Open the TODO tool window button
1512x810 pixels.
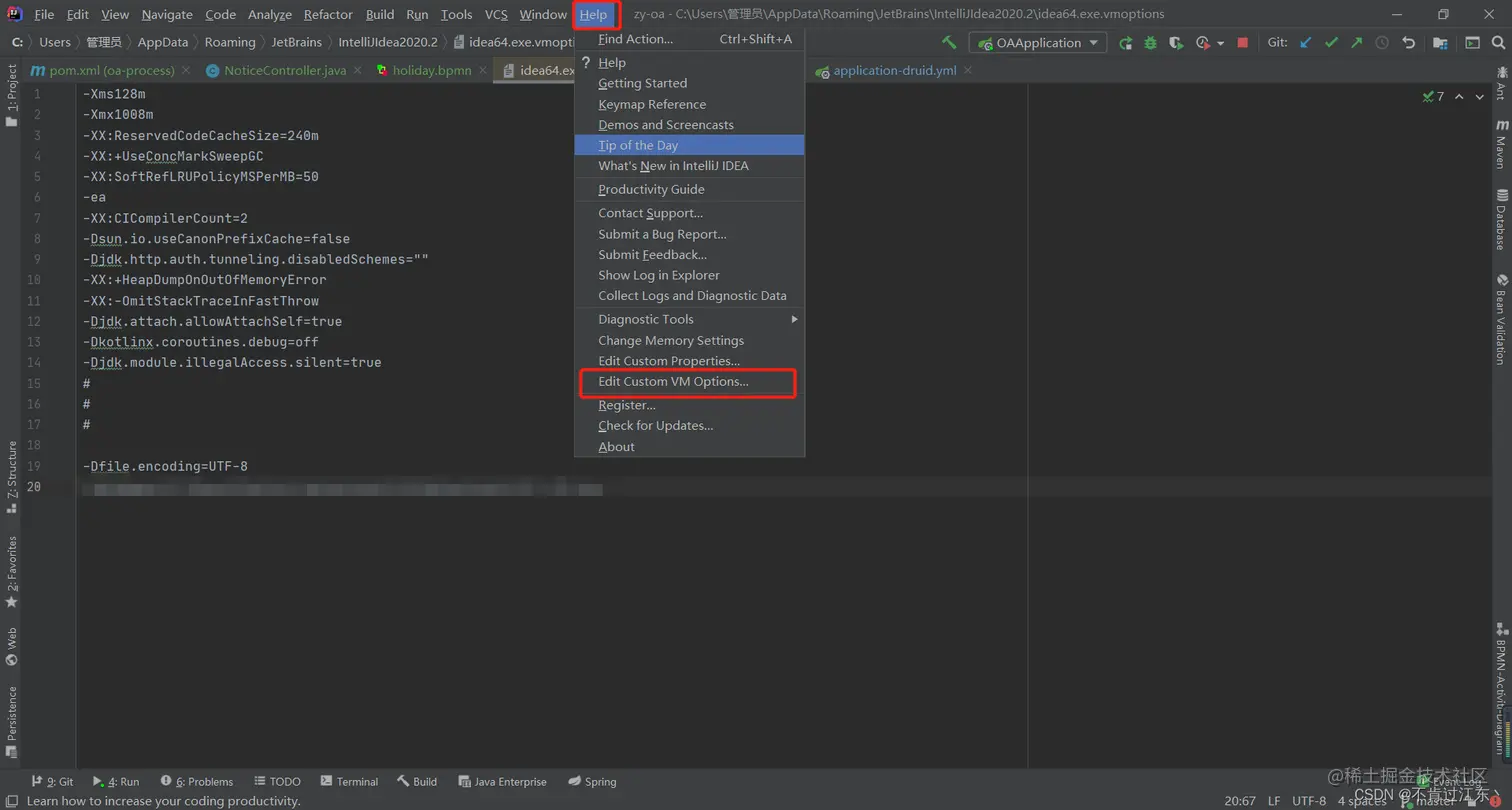tap(277, 782)
